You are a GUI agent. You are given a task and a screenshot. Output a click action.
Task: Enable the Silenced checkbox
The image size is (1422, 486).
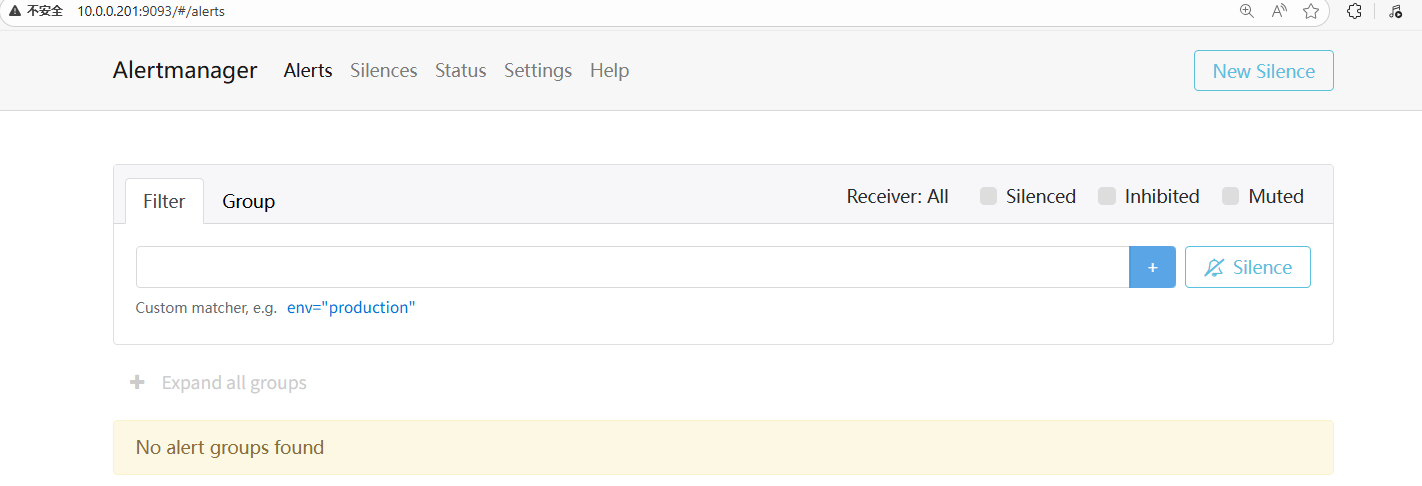[988, 196]
